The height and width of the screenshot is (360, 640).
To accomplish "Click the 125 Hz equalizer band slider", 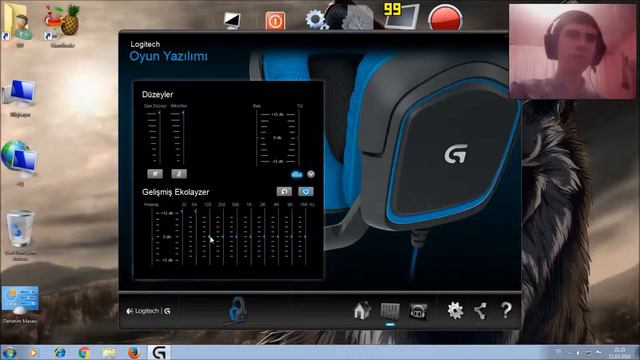I will 210,237.
